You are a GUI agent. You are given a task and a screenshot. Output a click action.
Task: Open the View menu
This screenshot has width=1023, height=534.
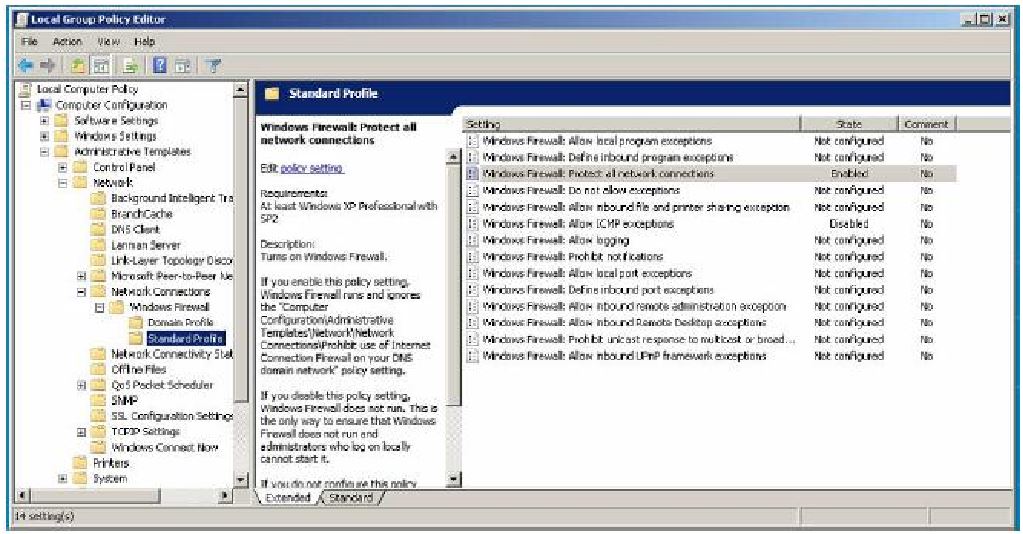tap(108, 42)
